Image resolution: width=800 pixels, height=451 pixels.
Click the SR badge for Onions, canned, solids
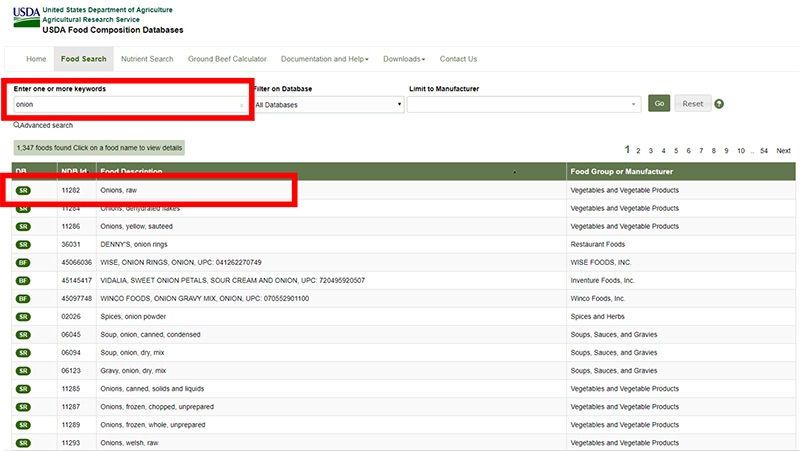[23, 389]
